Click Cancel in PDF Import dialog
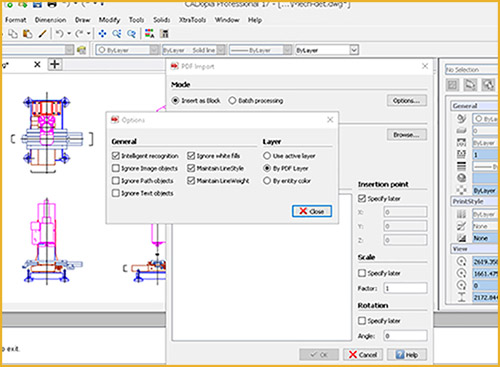 click(x=363, y=355)
